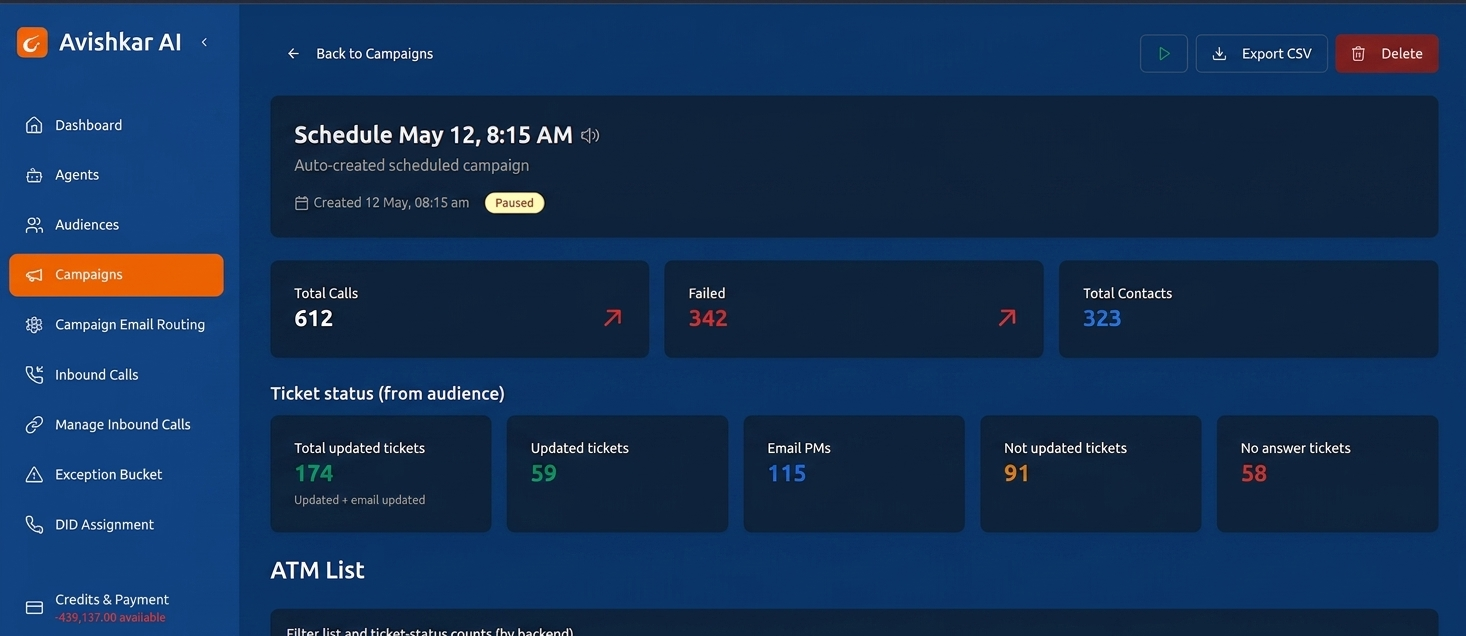Viewport: 1466px width, 636px height.
Task: Click the Updated + email updated note
Action: 360,500
